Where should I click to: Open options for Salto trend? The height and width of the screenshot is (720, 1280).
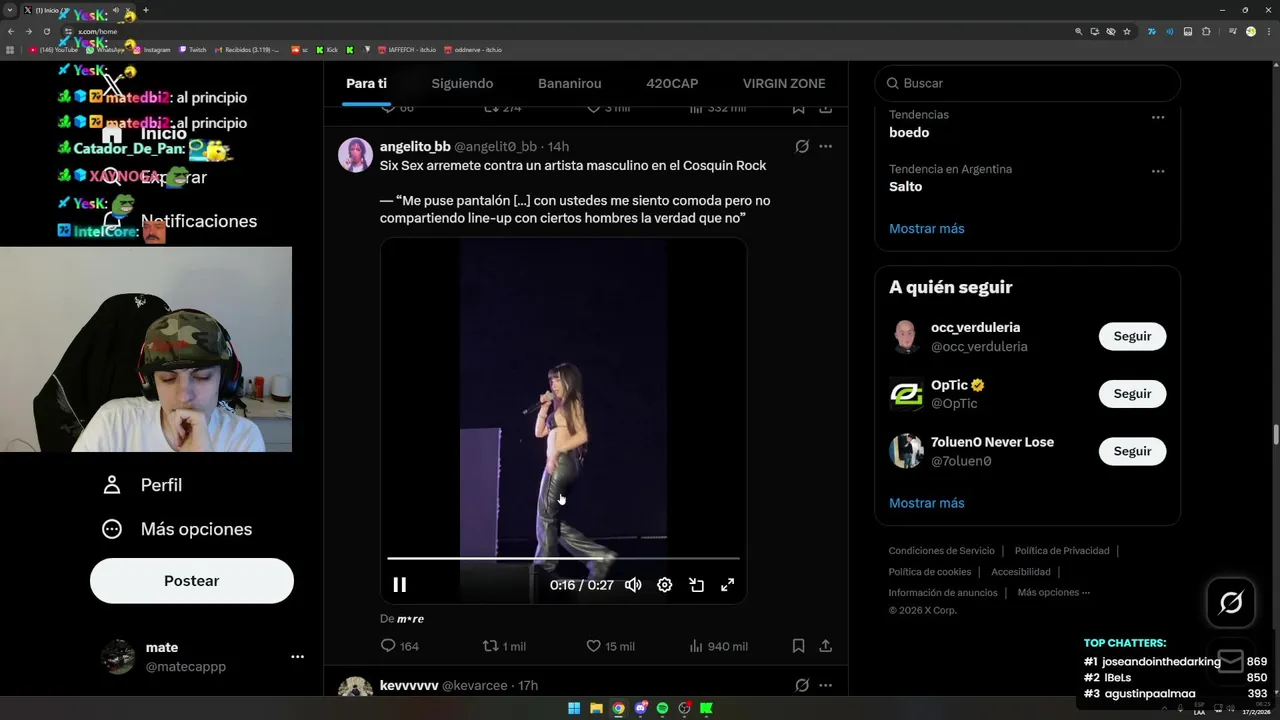(x=1158, y=171)
